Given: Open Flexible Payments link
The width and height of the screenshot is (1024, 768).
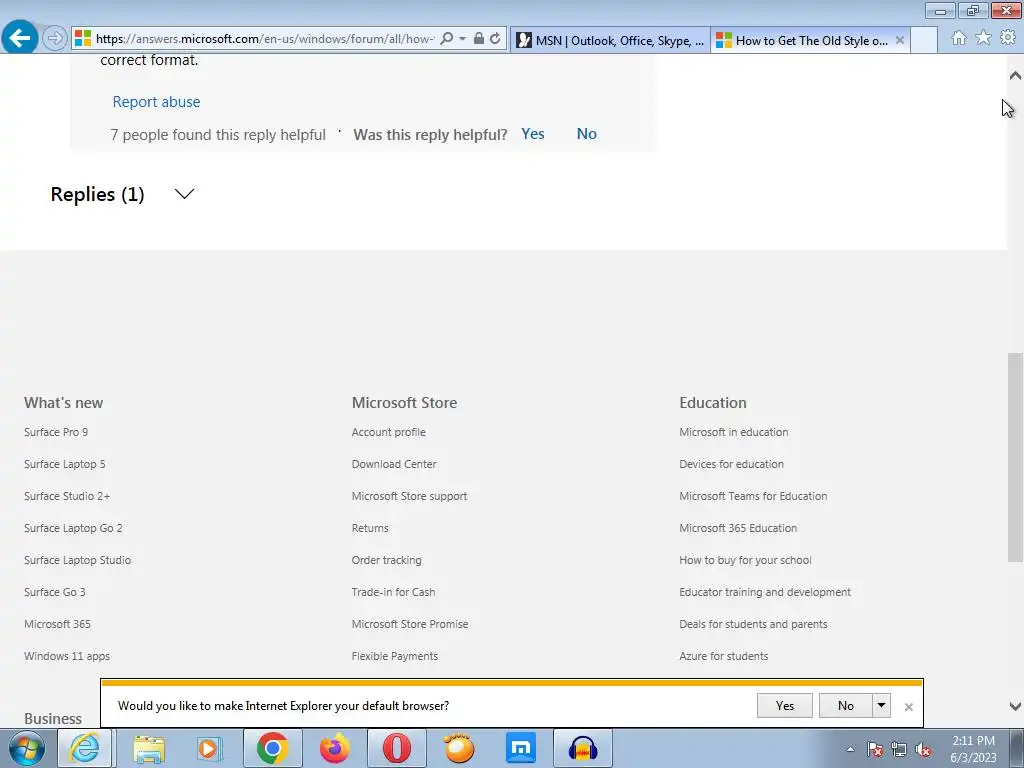Looking at the screenshot, I should point(394,656).
